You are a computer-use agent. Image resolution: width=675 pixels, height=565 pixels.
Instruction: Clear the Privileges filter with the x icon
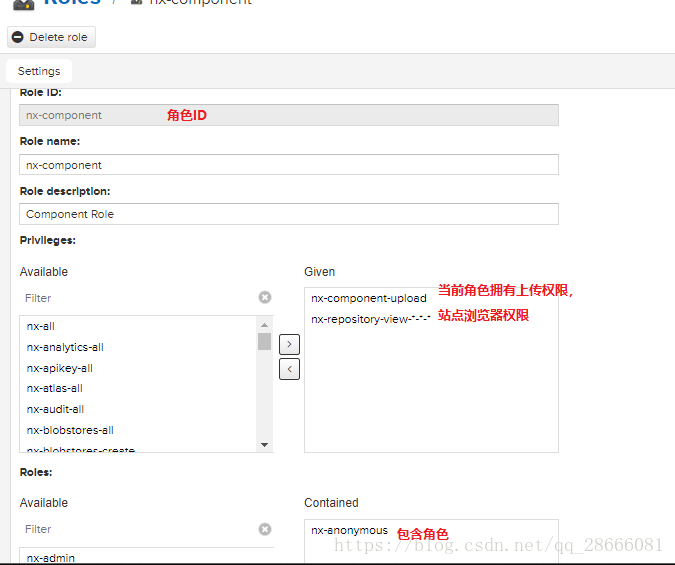[x=265, y=298]
